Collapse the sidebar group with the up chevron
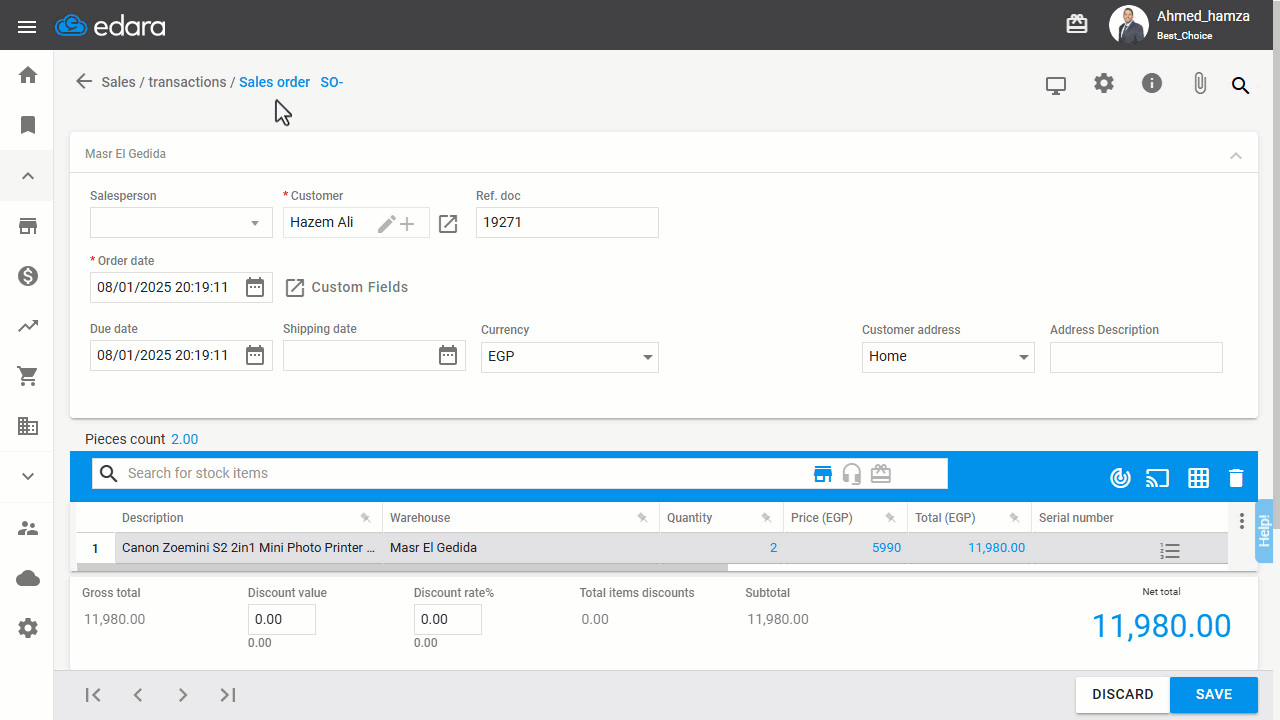The height and width of the screenshot is (720, 1280). pos(28,176)
